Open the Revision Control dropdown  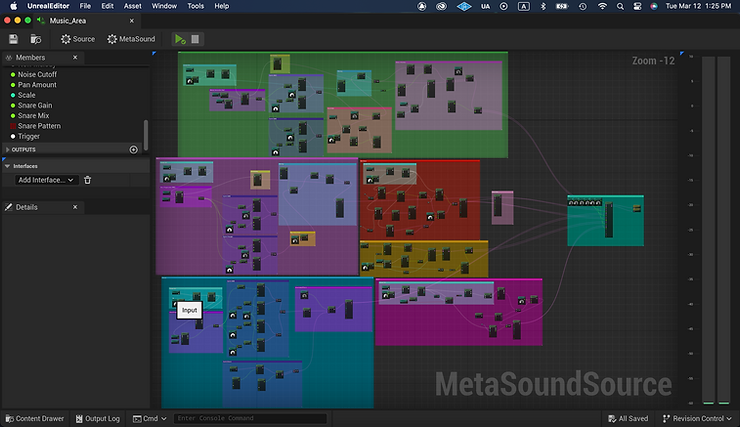pos(697,419)
